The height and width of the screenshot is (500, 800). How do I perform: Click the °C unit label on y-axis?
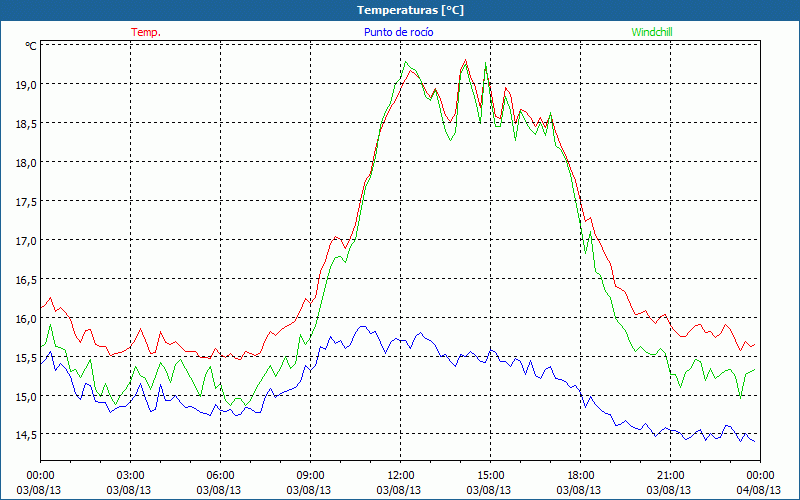[x=31, y=46]
